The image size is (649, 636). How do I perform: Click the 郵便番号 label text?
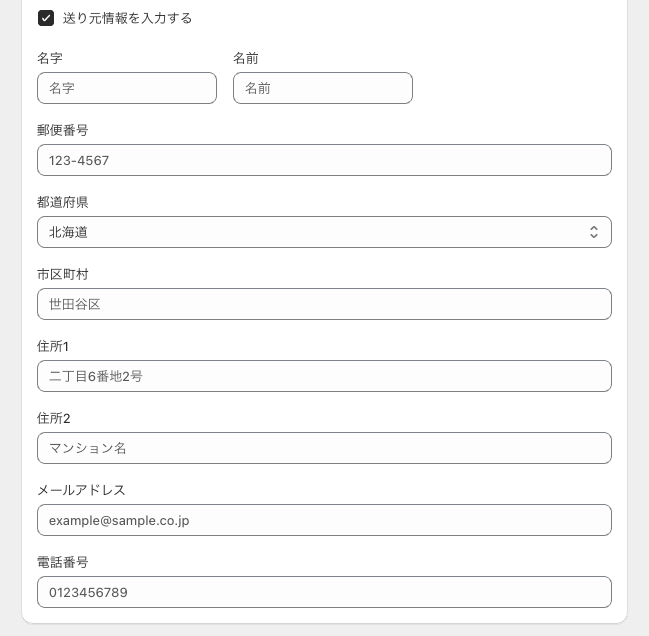(x=63, y=130)
